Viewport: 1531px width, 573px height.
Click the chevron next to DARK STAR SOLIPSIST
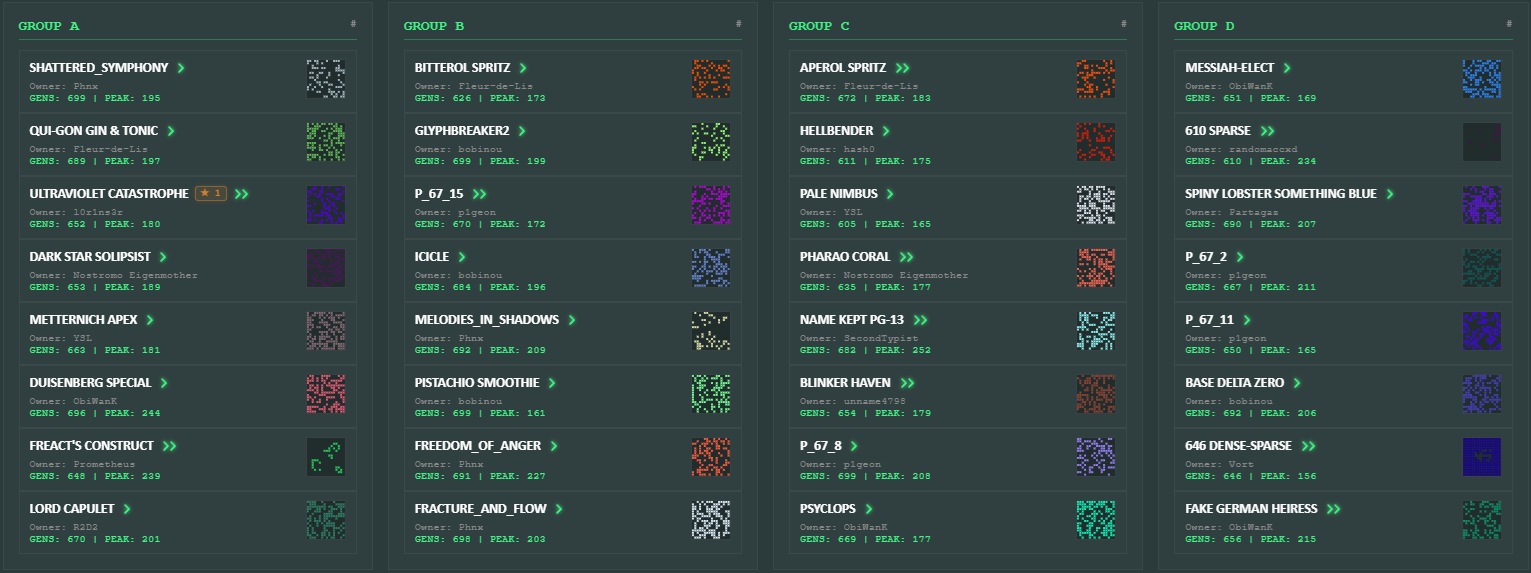pyautogui.click(x=163, y=257)
